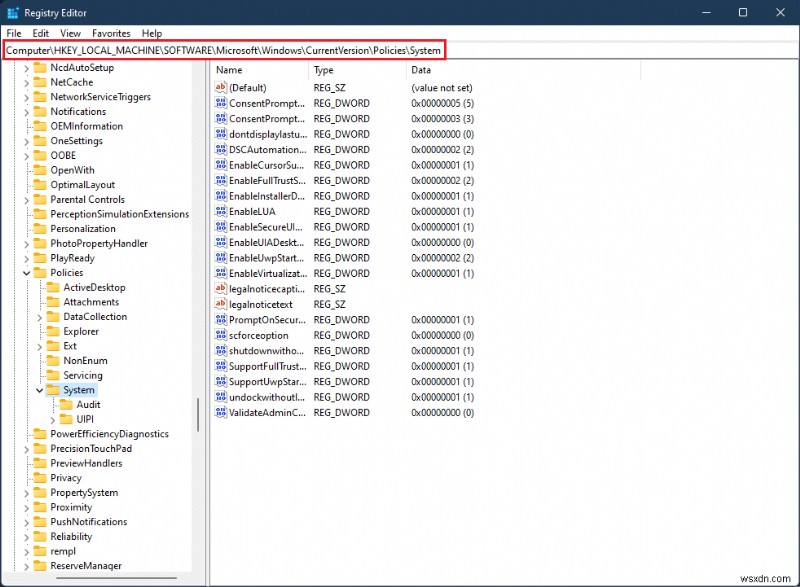The image size is (800, 587).
Task: Select the EnableSecureUI... value name
Action: coord(266,227)
